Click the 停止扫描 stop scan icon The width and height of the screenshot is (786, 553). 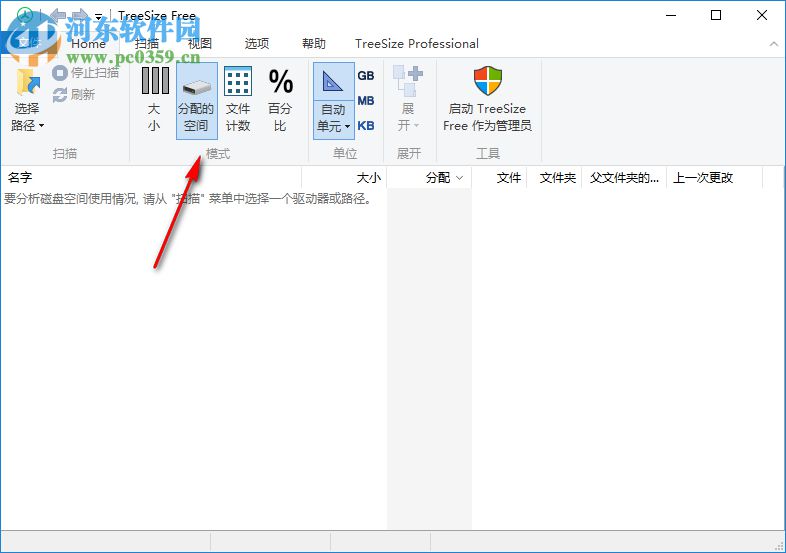coord(60,73)
